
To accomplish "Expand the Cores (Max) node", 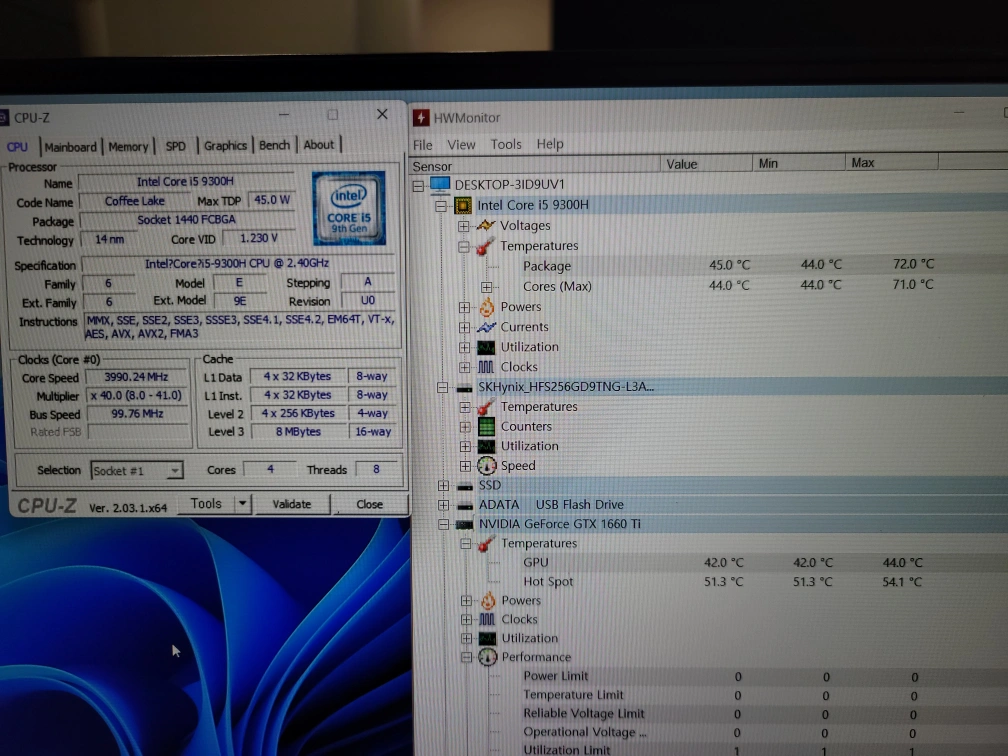I will click(487, 287).
